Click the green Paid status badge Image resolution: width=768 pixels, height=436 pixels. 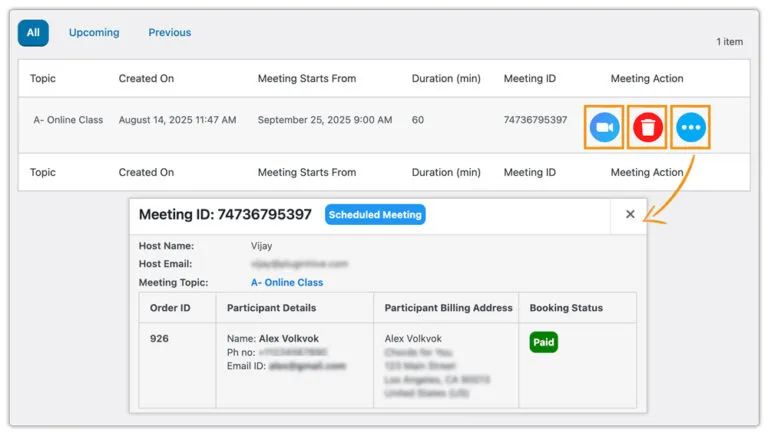[x=543, y=342]
